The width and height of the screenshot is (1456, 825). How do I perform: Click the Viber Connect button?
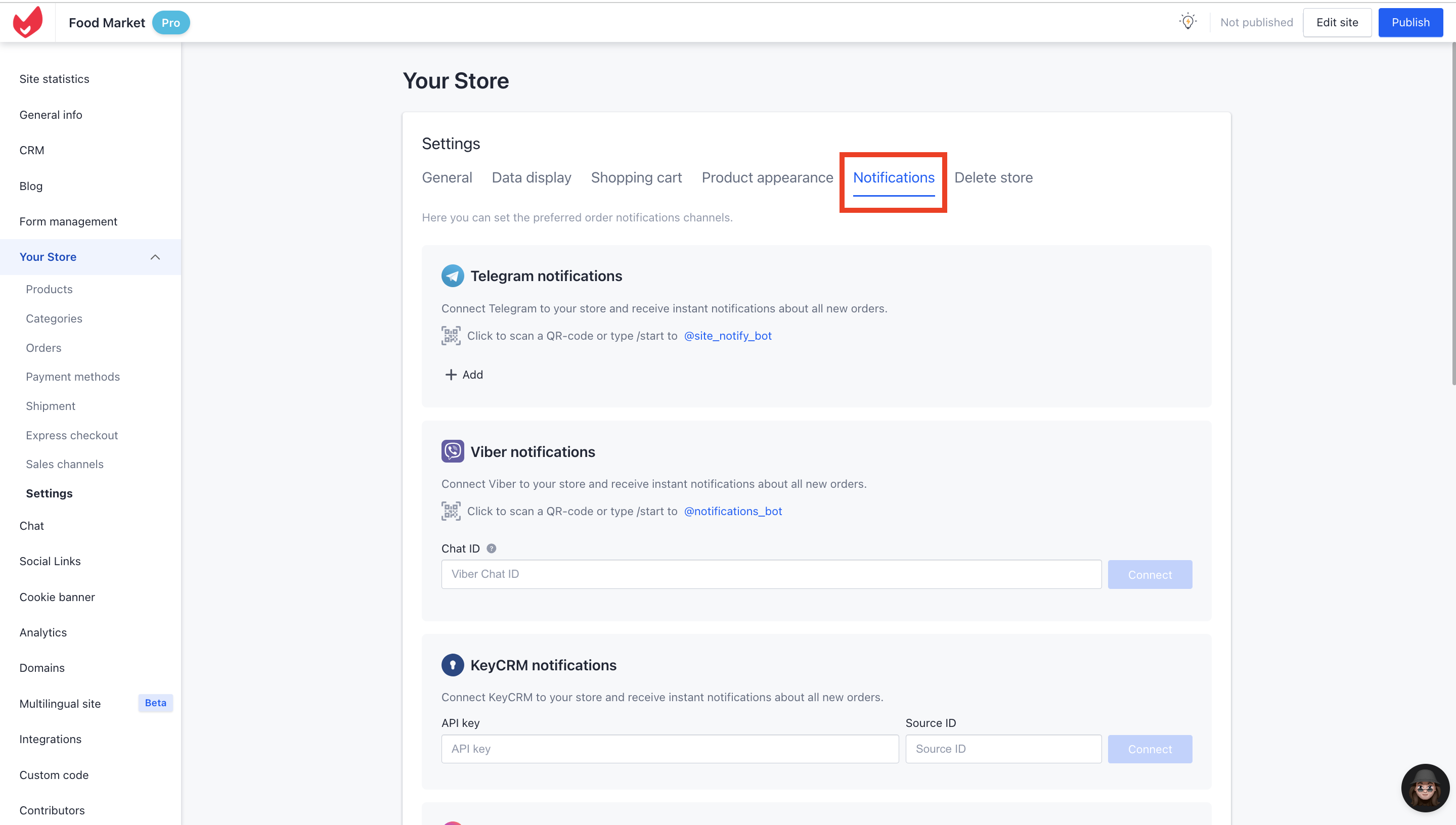tap(1150, 575)
